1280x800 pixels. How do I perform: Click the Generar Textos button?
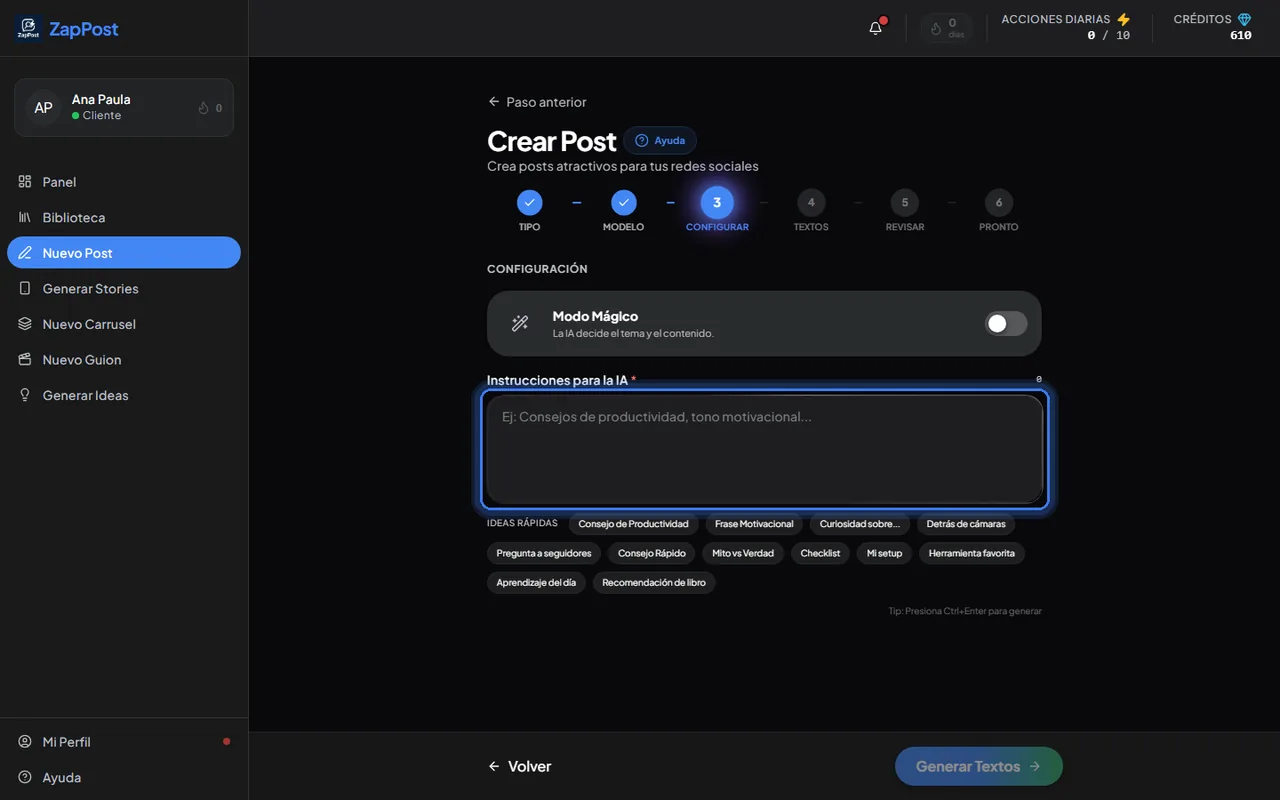point(979,766)
